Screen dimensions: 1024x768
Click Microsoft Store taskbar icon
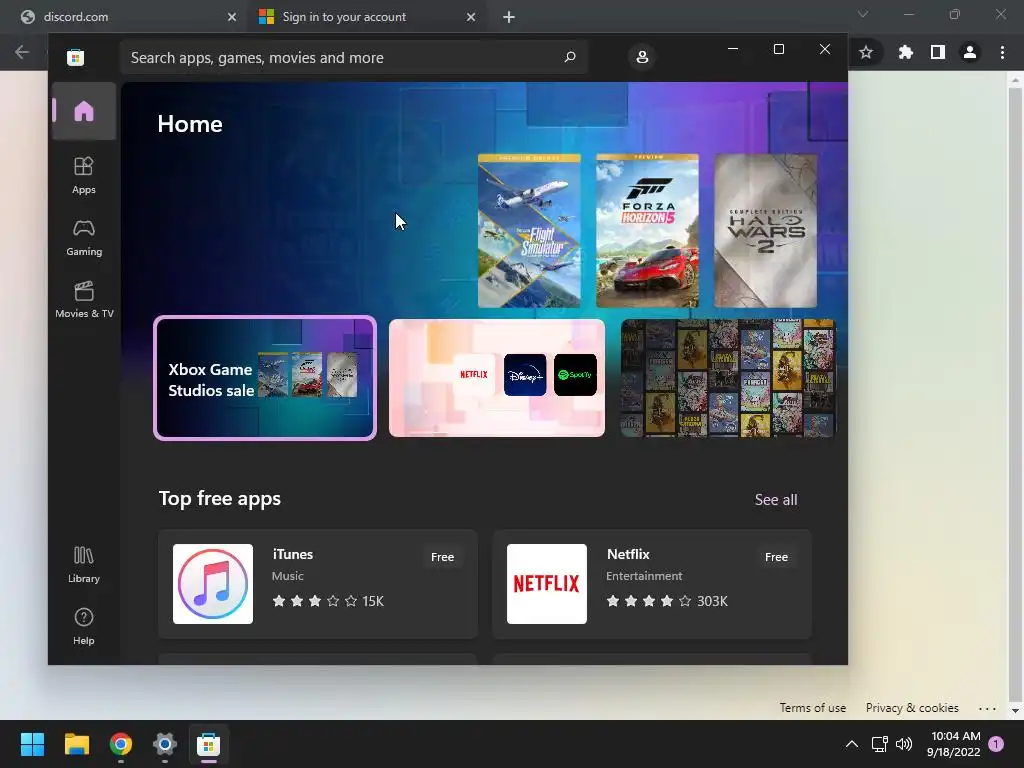click(208, 744)
